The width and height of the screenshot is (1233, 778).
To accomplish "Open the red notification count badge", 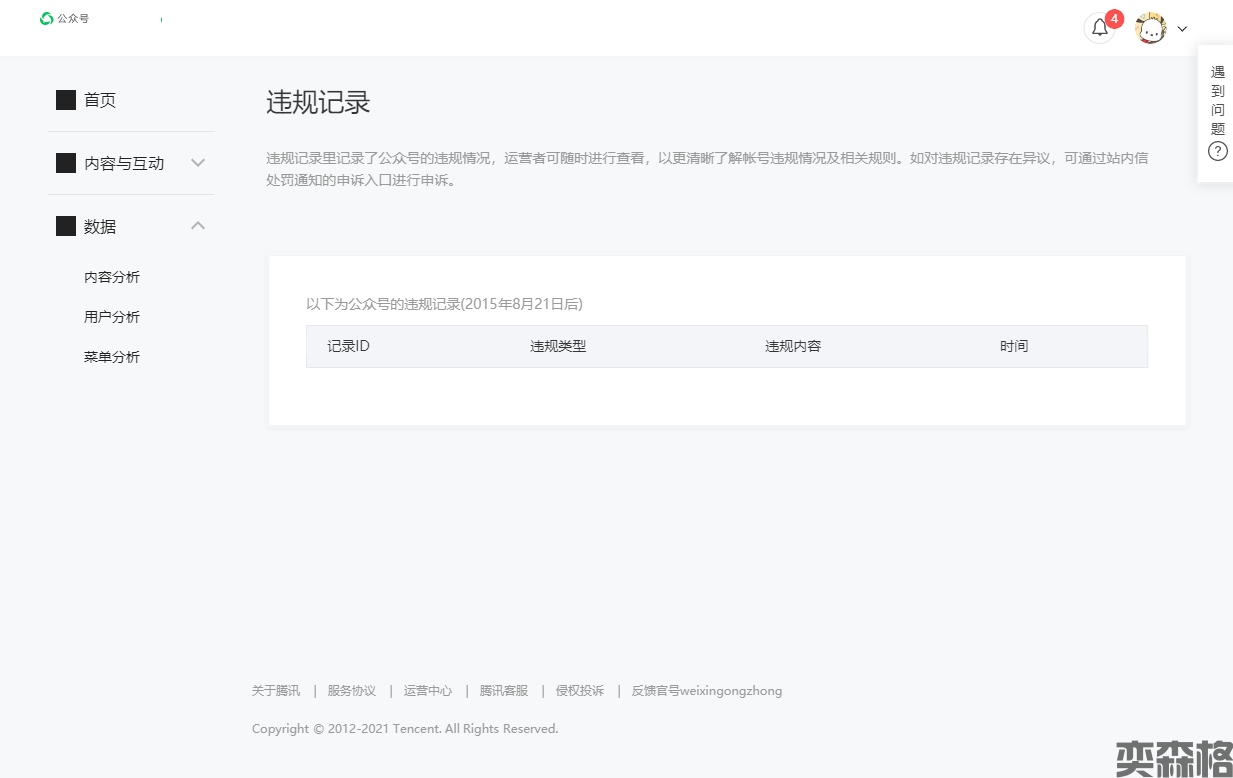I will (x=1114, y=19).
